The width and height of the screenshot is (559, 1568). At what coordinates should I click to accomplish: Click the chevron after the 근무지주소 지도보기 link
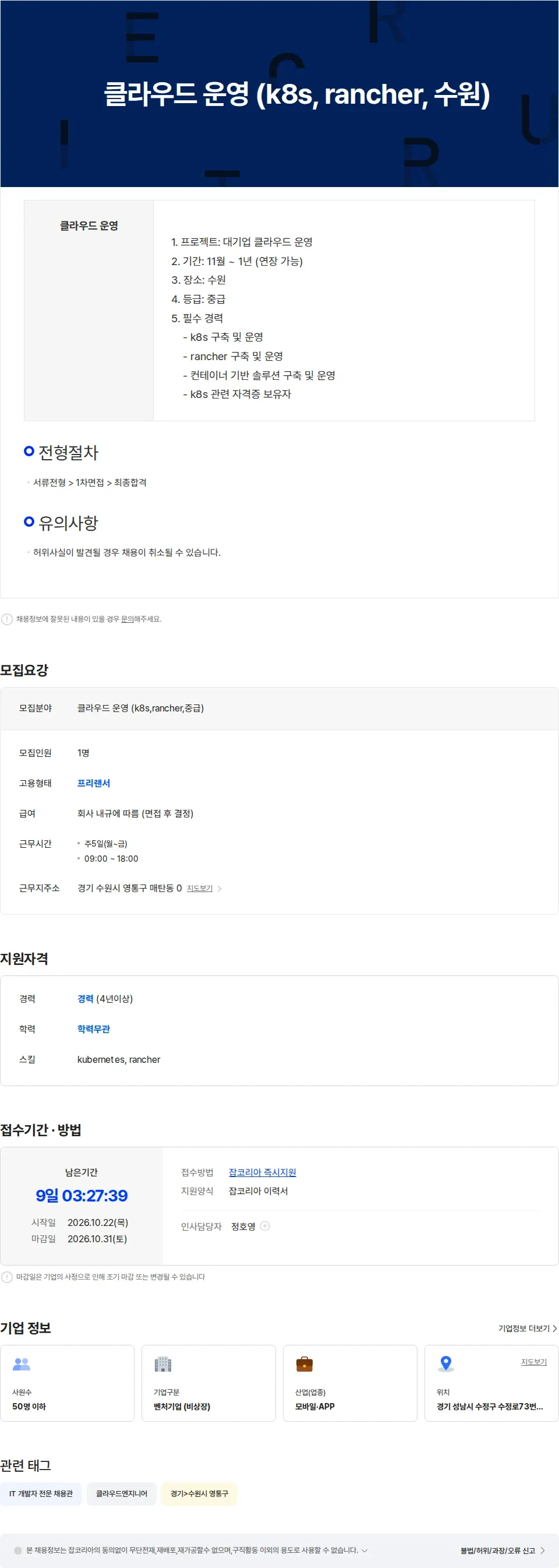coord(220,889)
